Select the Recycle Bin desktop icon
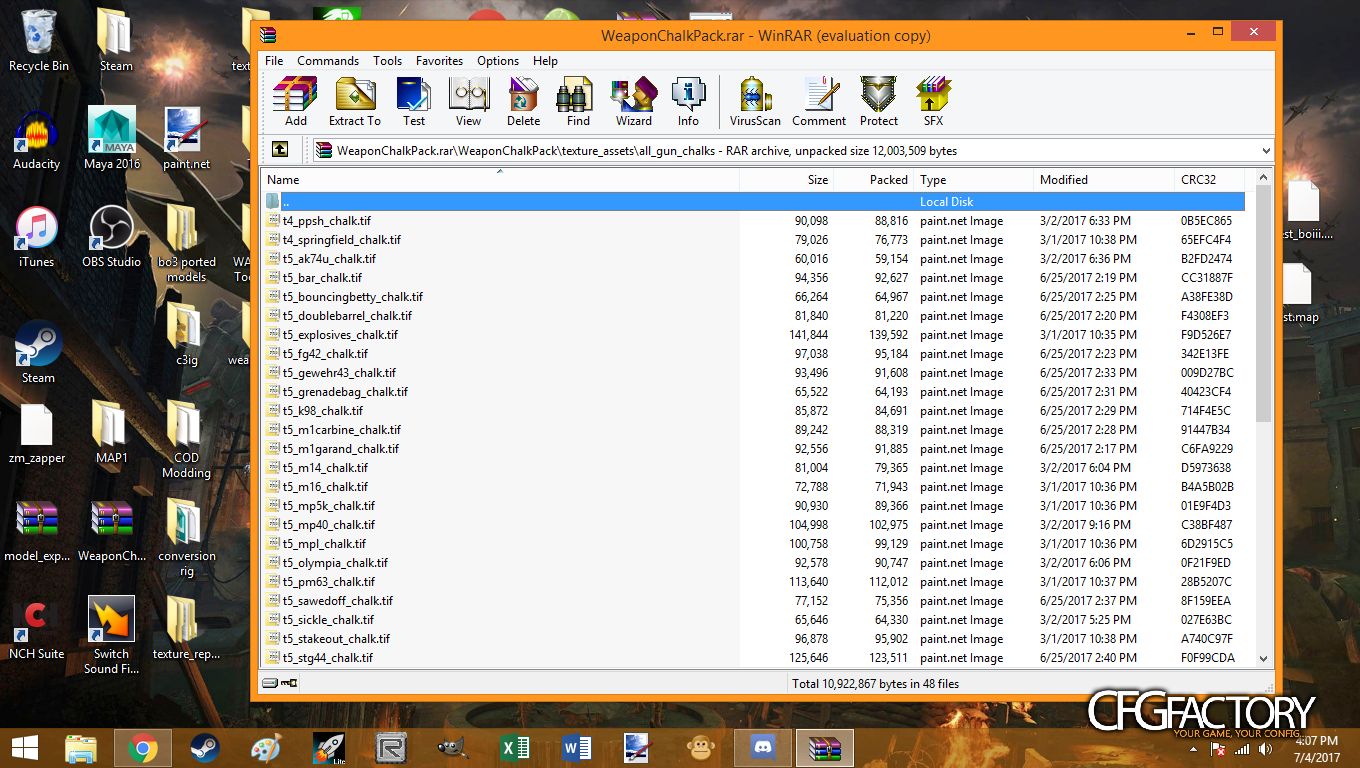Viewport: 1360px width, 768px height. (38, 41)
